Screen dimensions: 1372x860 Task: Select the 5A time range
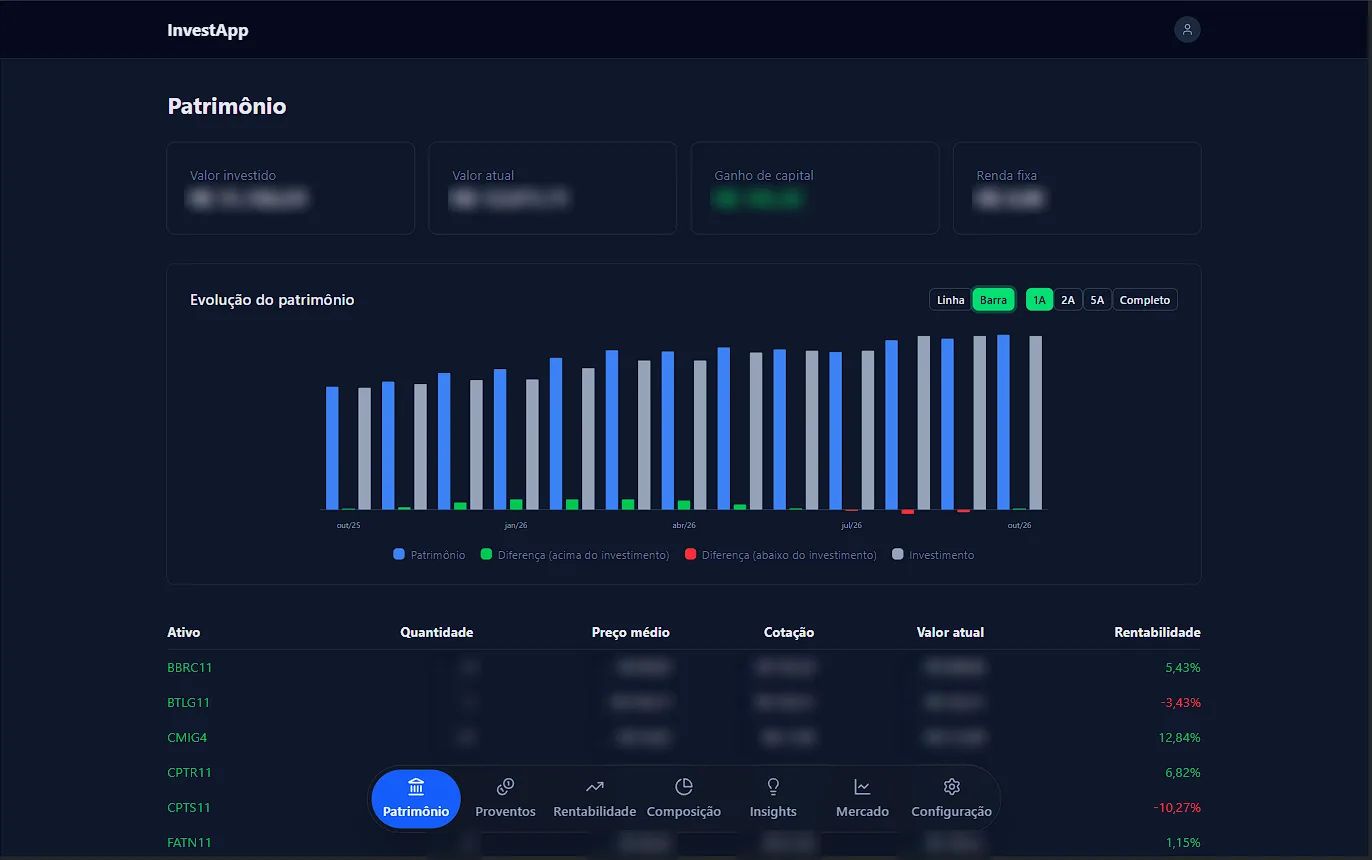click(1097, 300)
